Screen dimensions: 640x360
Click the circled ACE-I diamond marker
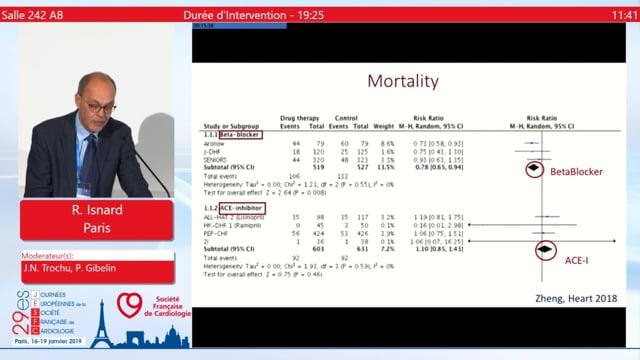coord(546,249)
